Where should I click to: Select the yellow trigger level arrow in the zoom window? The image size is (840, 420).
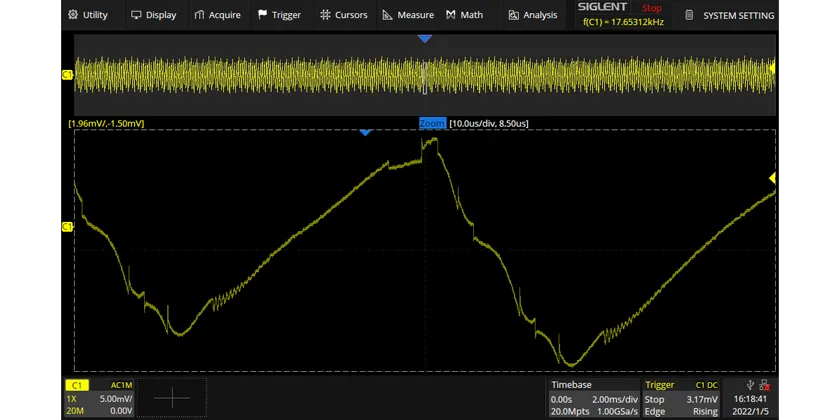(772, 178)
